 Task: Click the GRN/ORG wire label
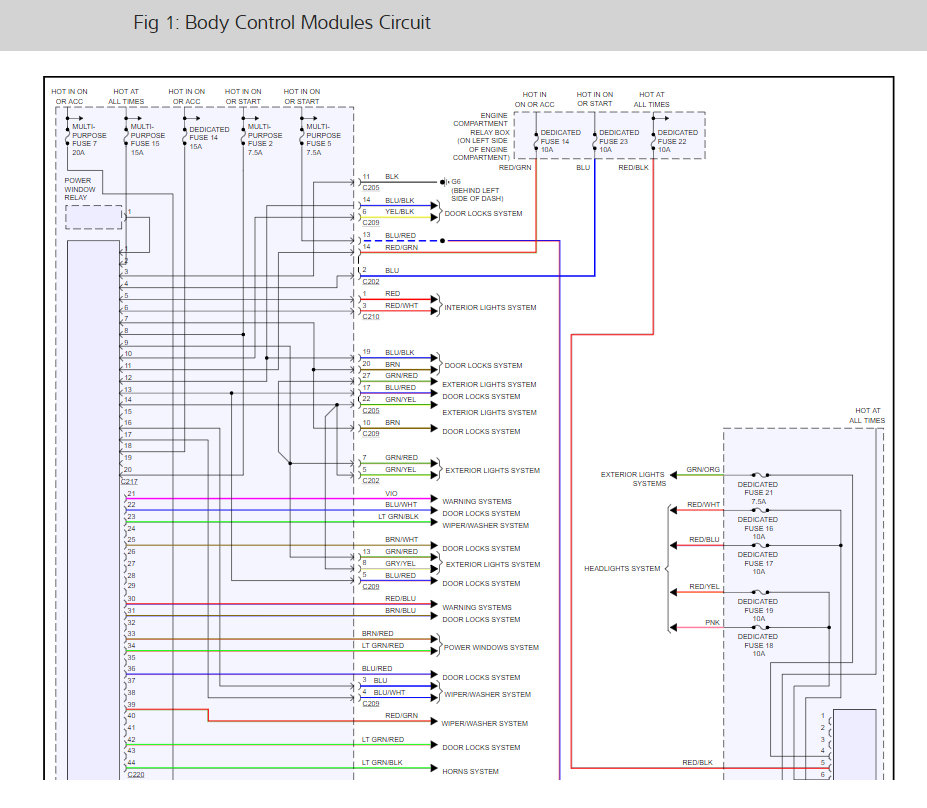[x=703, y=470]
